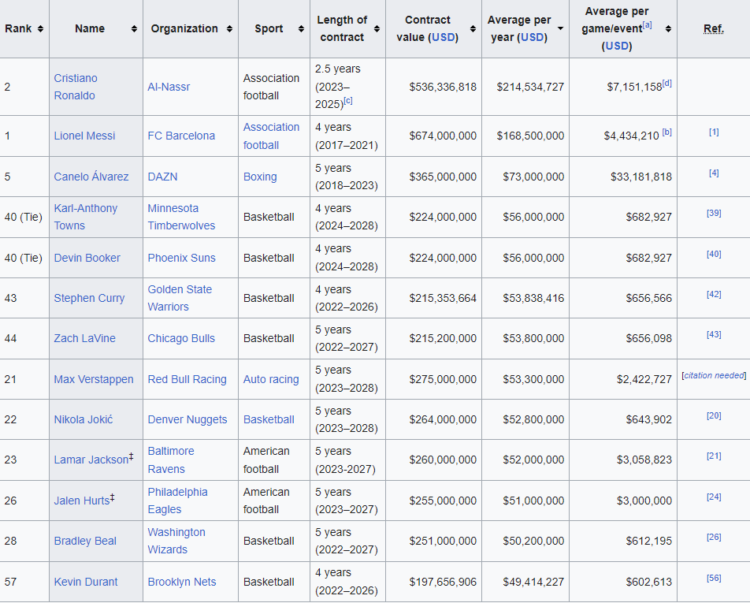This screenshot has height=603, width=750.
Task: Open Al-Nassr organization link
Action: click(169, 87)
